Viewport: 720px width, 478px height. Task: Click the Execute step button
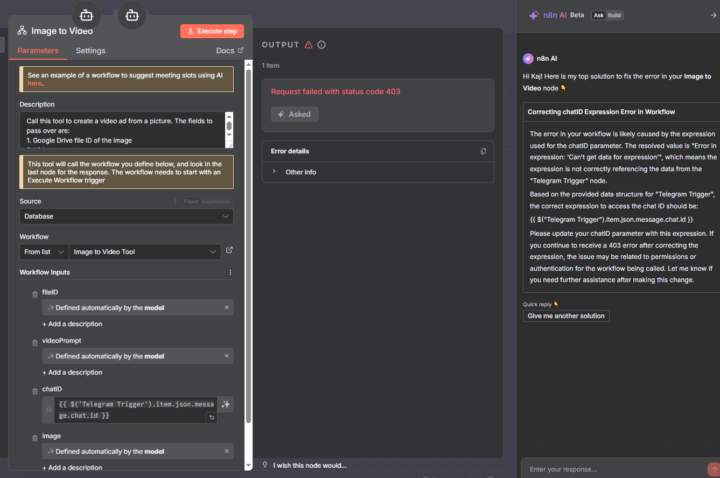(212, 31)
